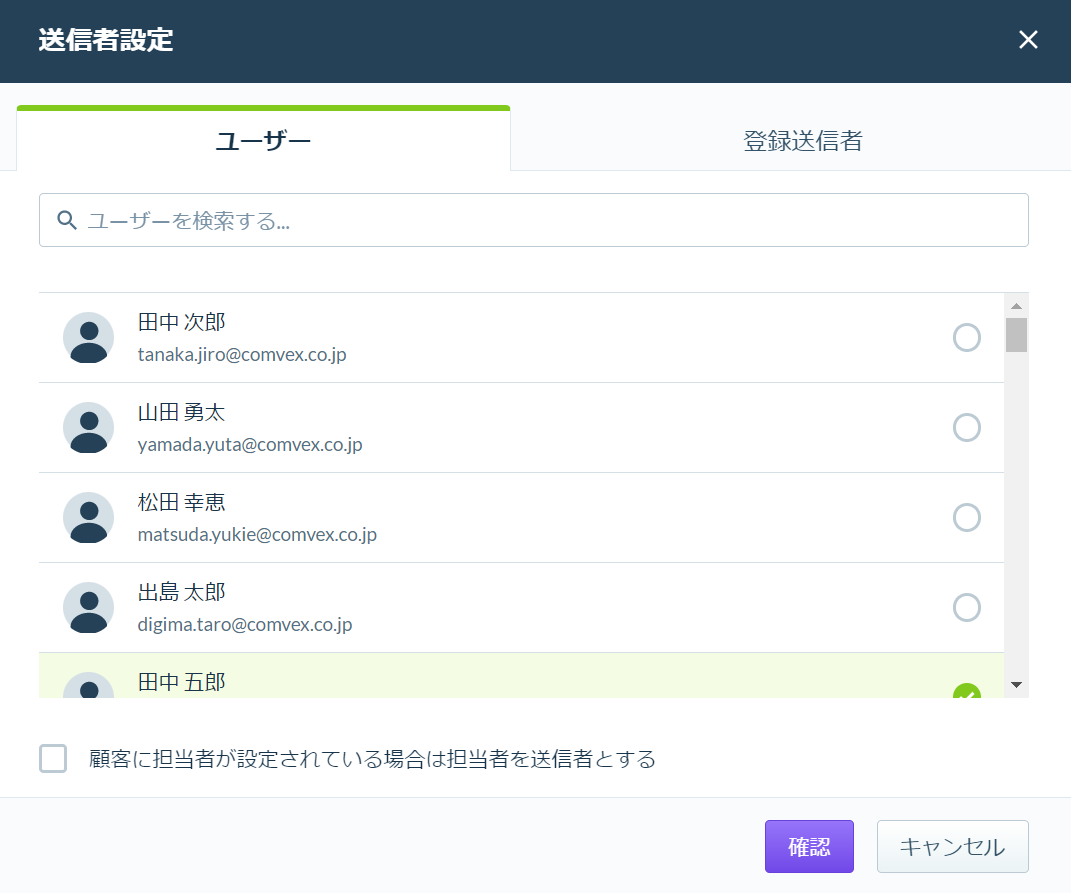This screenshot has width=1071, height=893.
Task: Click the 確認 button
Action: click(x=809, y=847)
